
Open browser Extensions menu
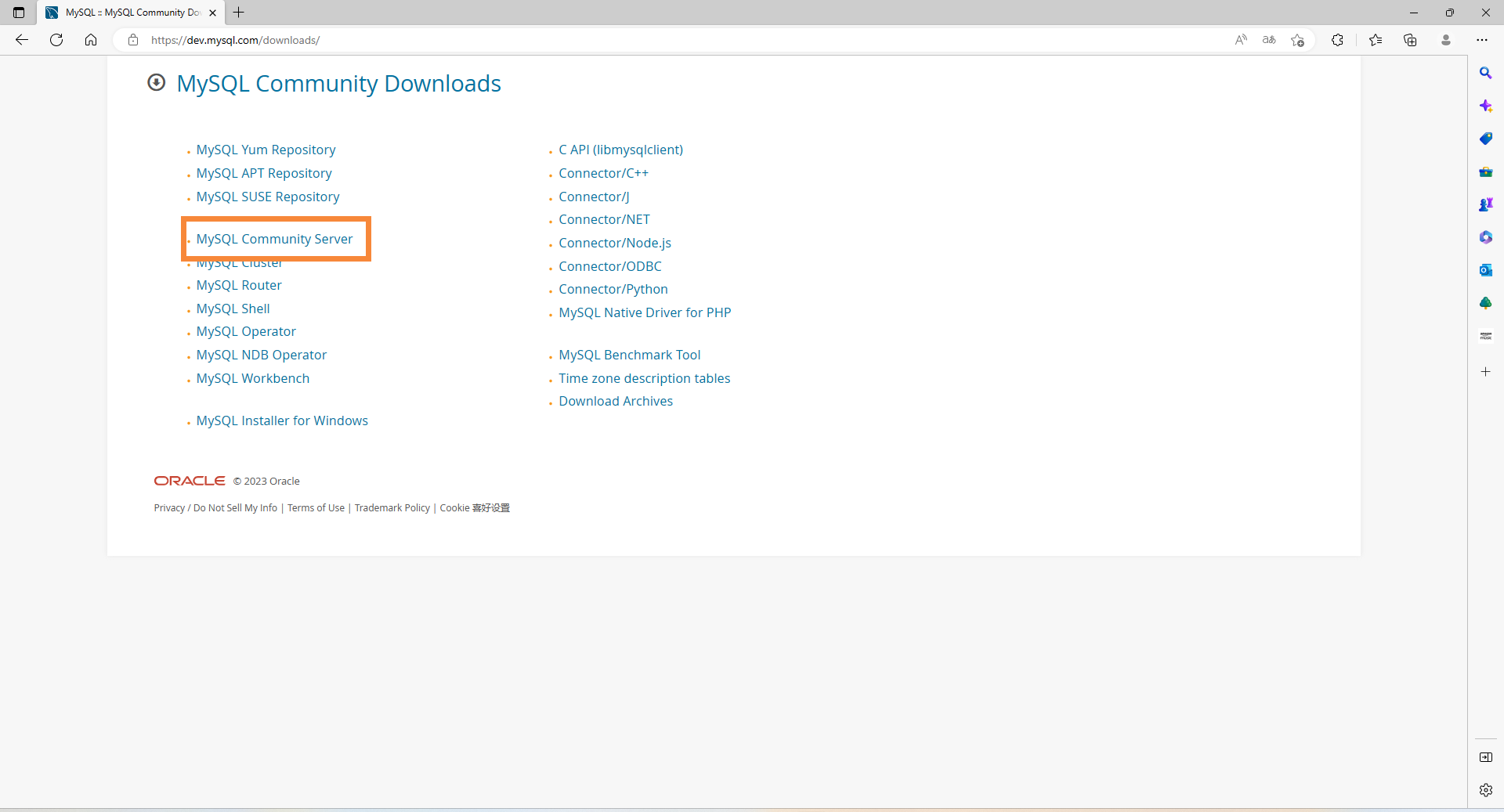click(1337, 40)
